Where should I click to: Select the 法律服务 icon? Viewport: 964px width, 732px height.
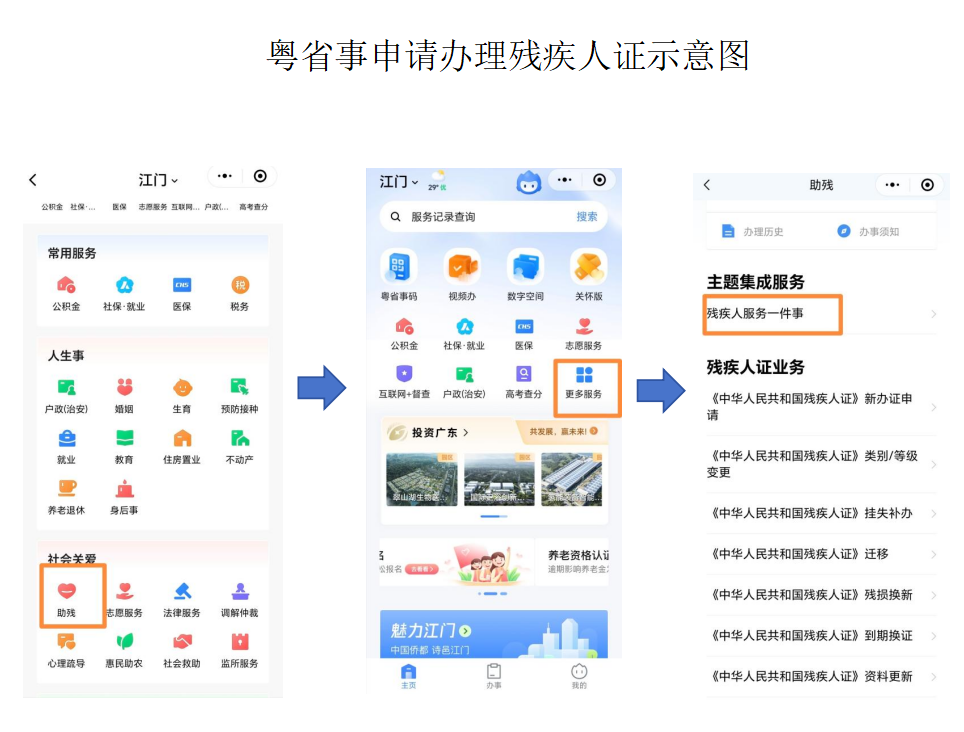[x=182, y=592]
